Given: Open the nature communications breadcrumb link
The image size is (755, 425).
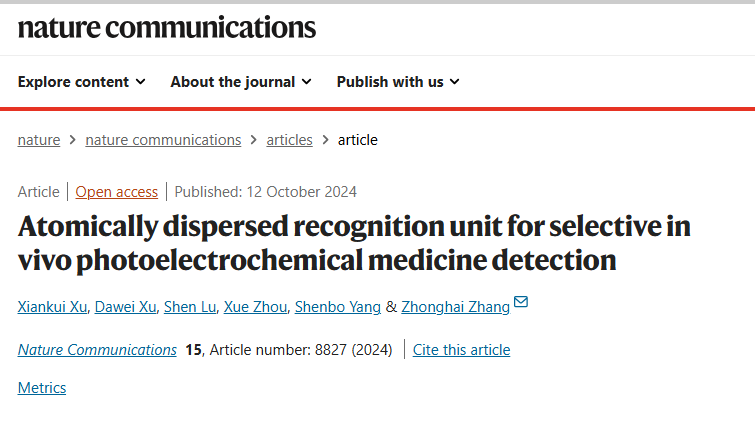Looking at the screenshot, I should click(163, 140).
